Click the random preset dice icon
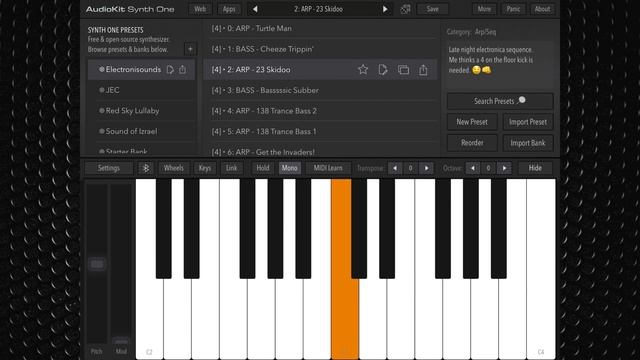 (x=405, y=9)
